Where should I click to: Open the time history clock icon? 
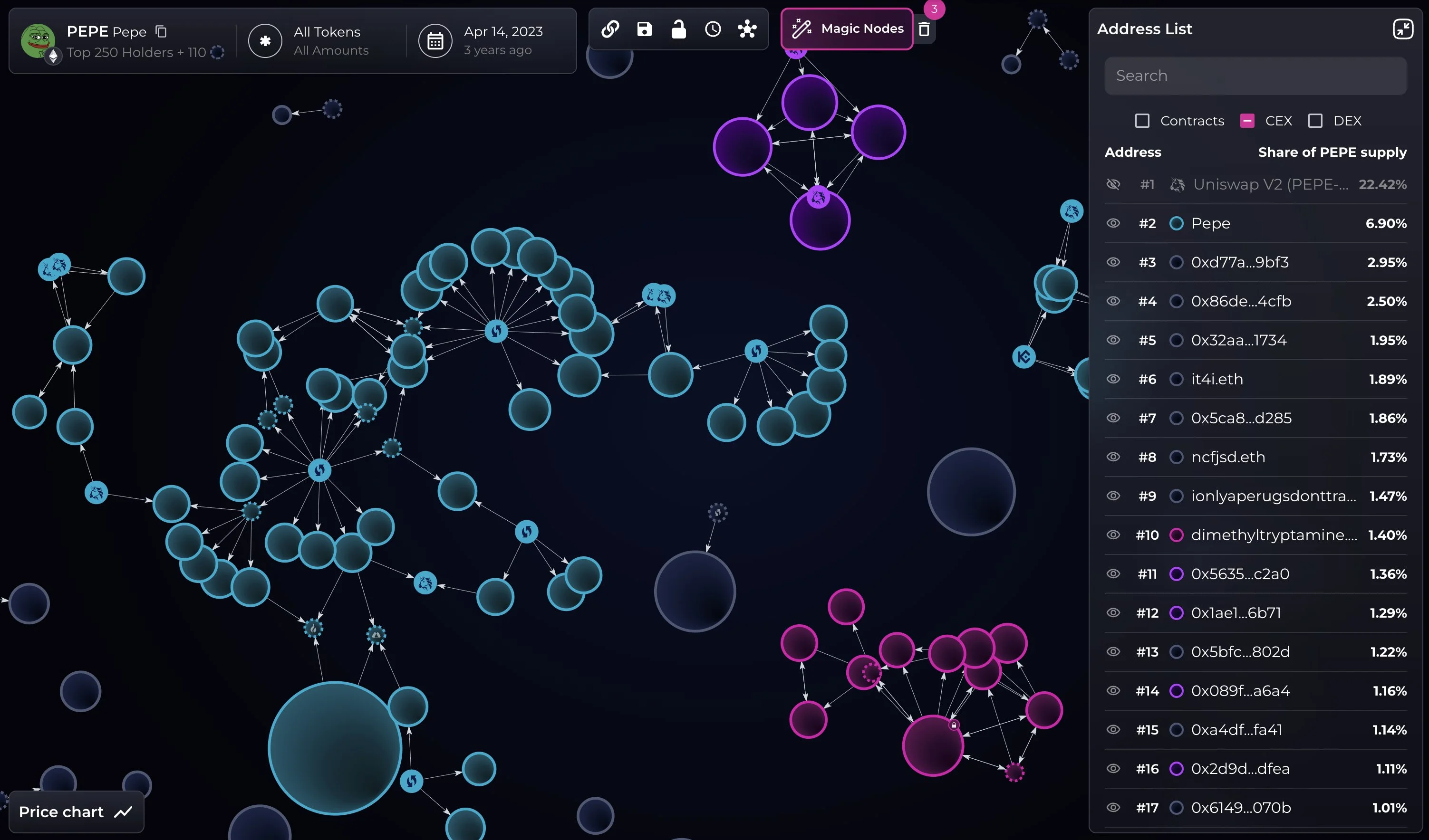[713, 29]
